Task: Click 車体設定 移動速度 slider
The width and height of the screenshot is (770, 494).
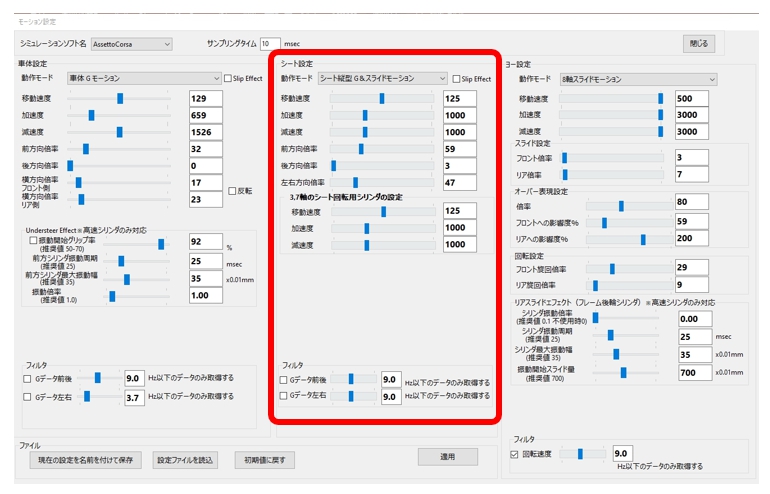Action: (120, 99)
